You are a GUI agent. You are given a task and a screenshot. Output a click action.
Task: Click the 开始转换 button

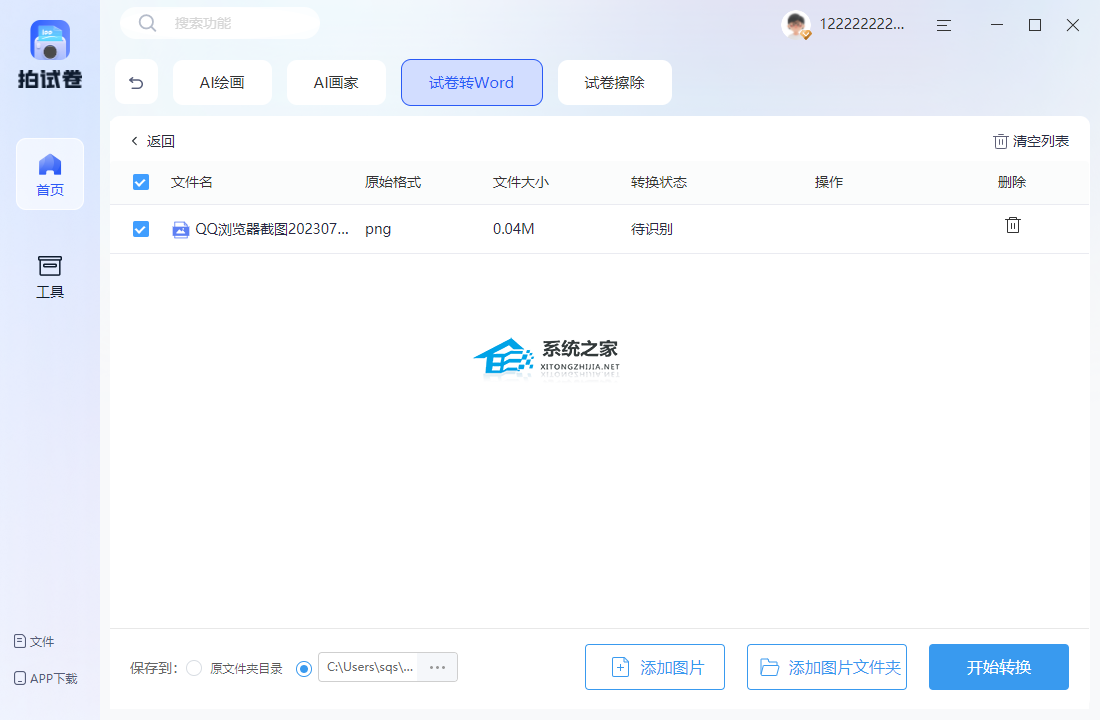click(x=998, y=667)
